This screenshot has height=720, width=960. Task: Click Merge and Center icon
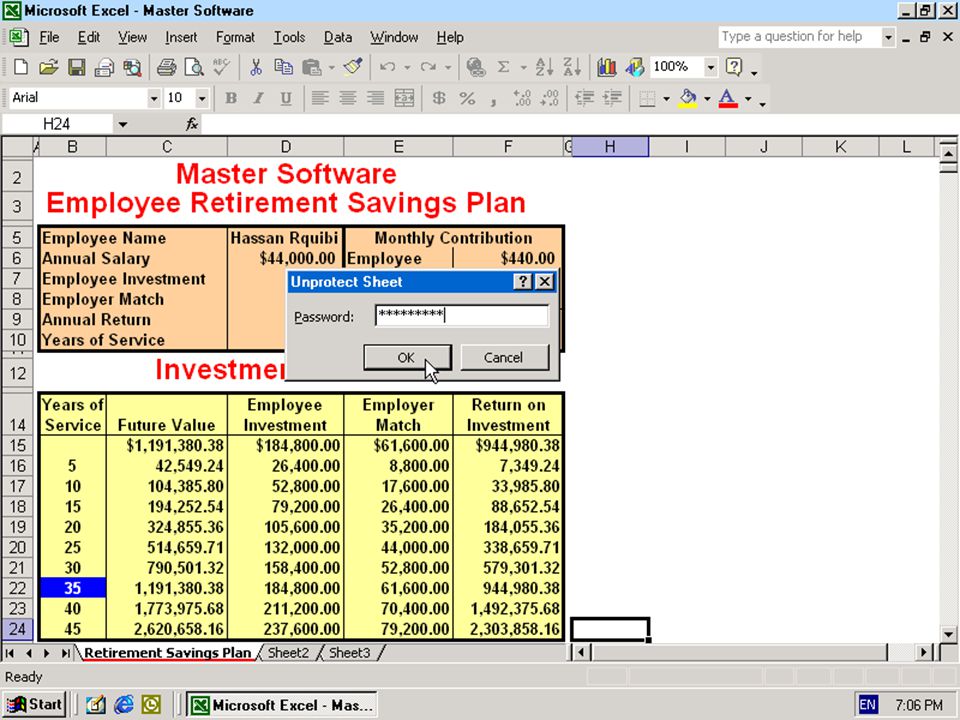[403, 98]
